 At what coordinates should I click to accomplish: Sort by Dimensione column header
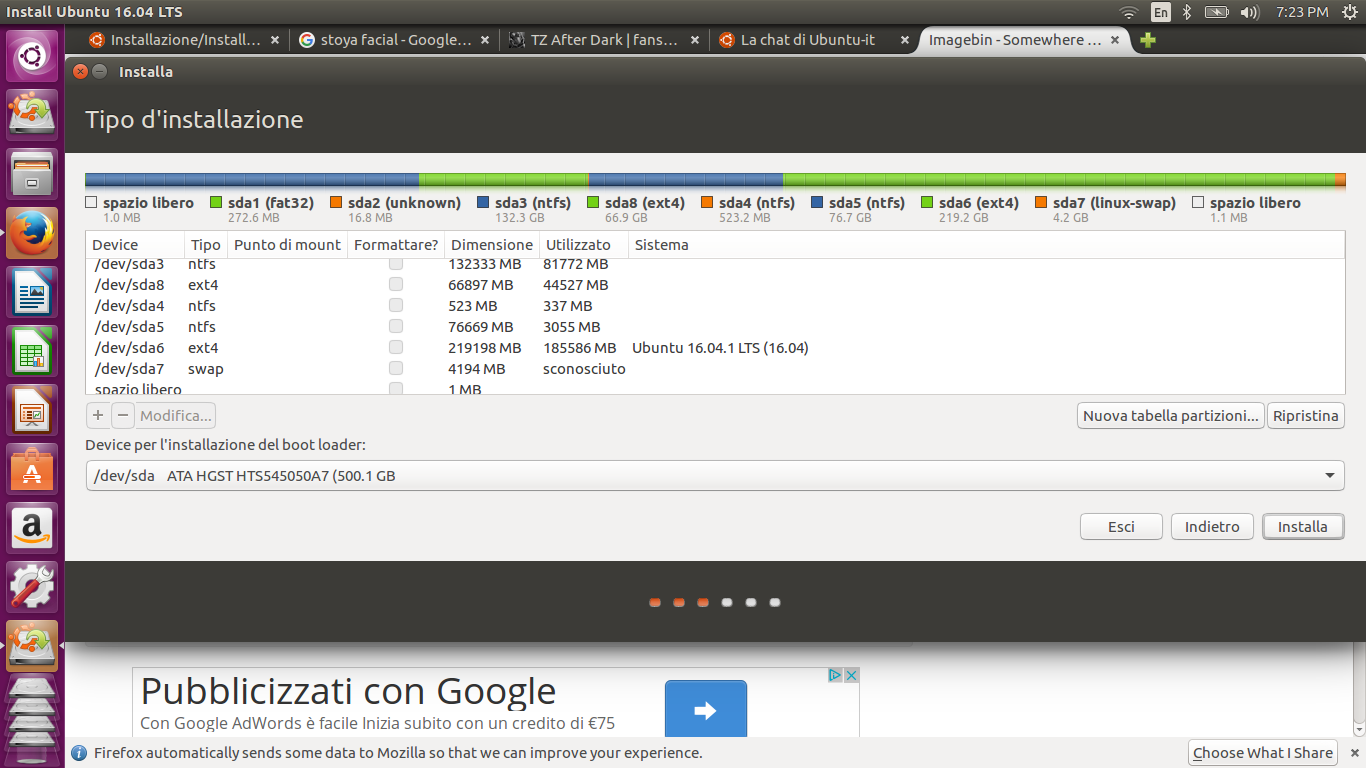492,245
